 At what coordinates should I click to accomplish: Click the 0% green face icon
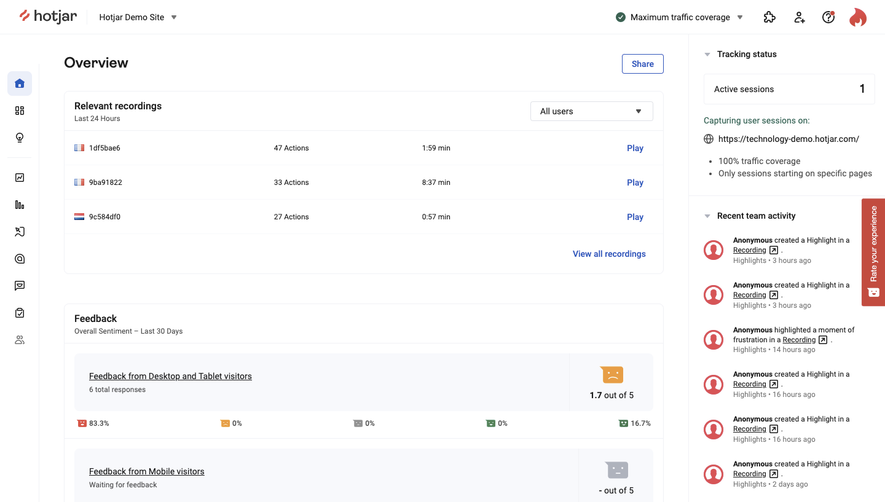click(490, 423)
